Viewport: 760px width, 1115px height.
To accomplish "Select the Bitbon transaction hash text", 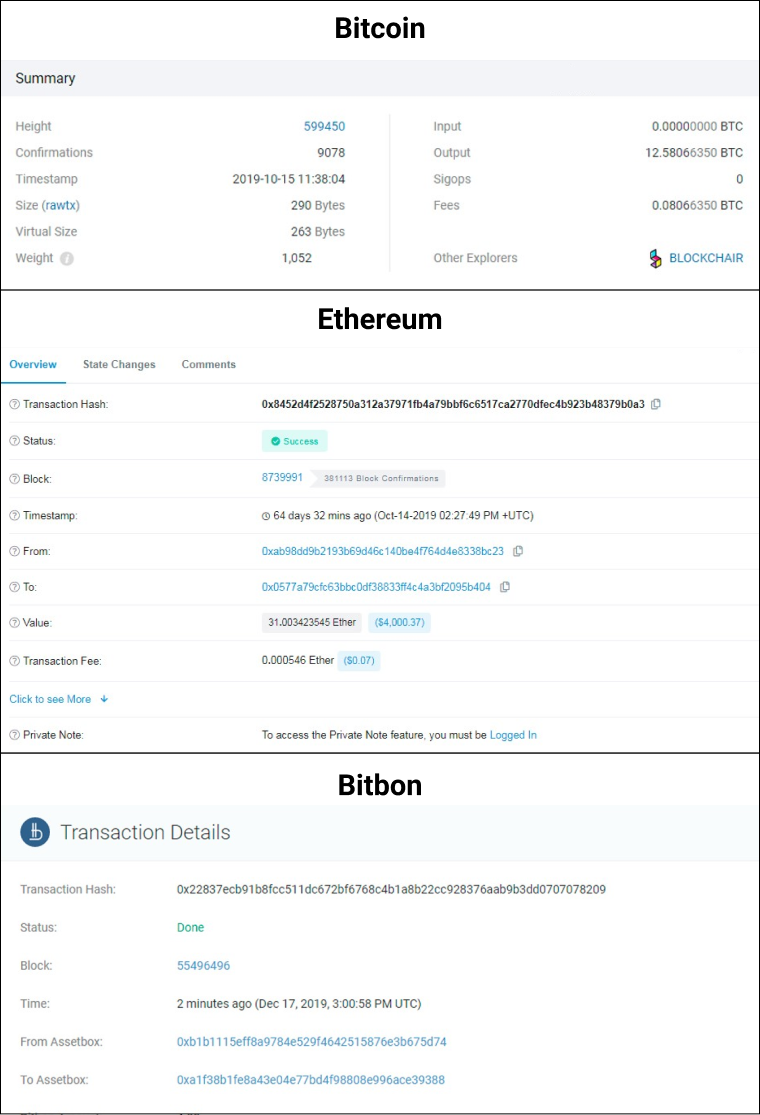I will [391, 890].
